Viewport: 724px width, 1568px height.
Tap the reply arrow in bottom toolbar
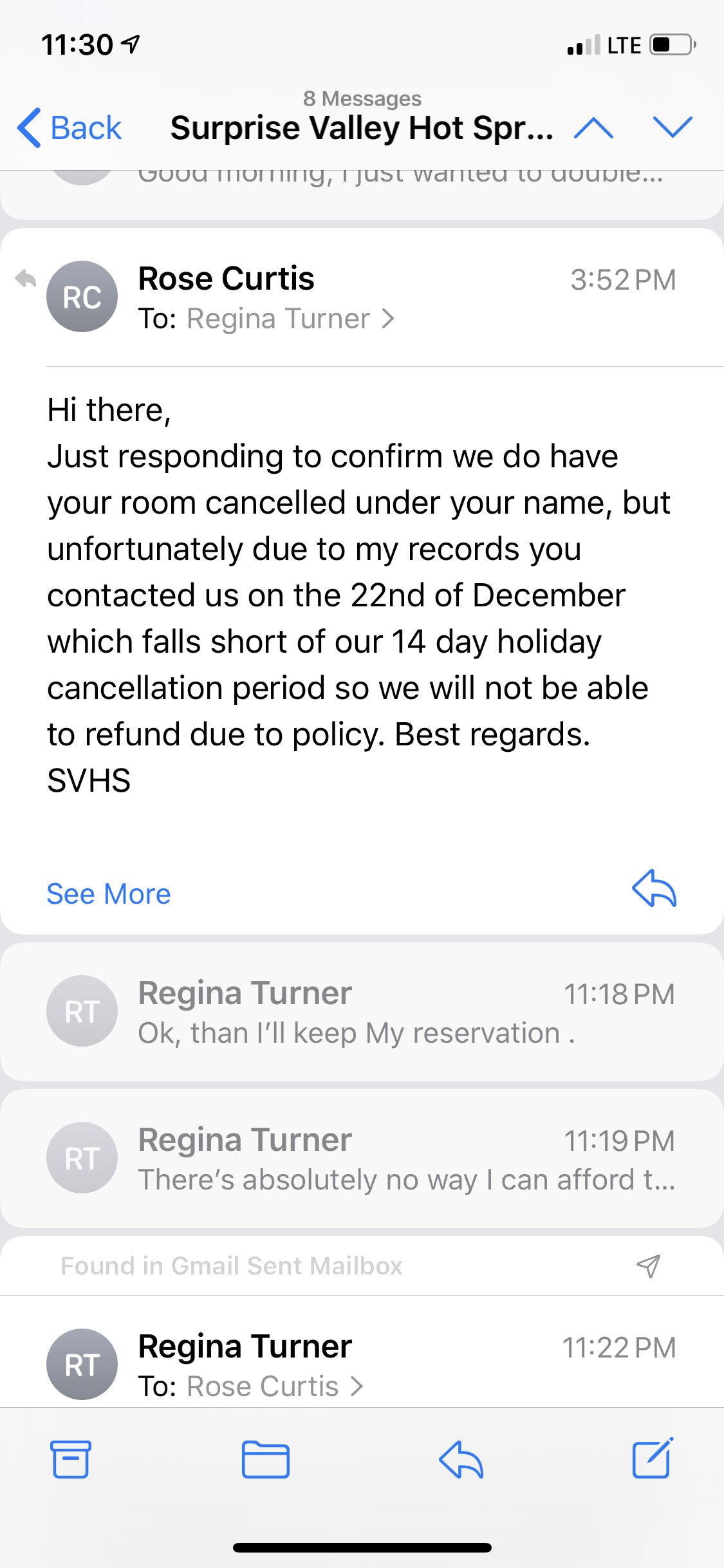(x=461, y=1459)
